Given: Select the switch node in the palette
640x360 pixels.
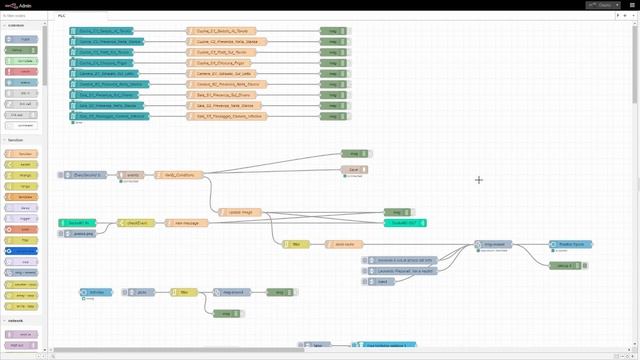Looking at the screenshot, I should pos(22,164).
